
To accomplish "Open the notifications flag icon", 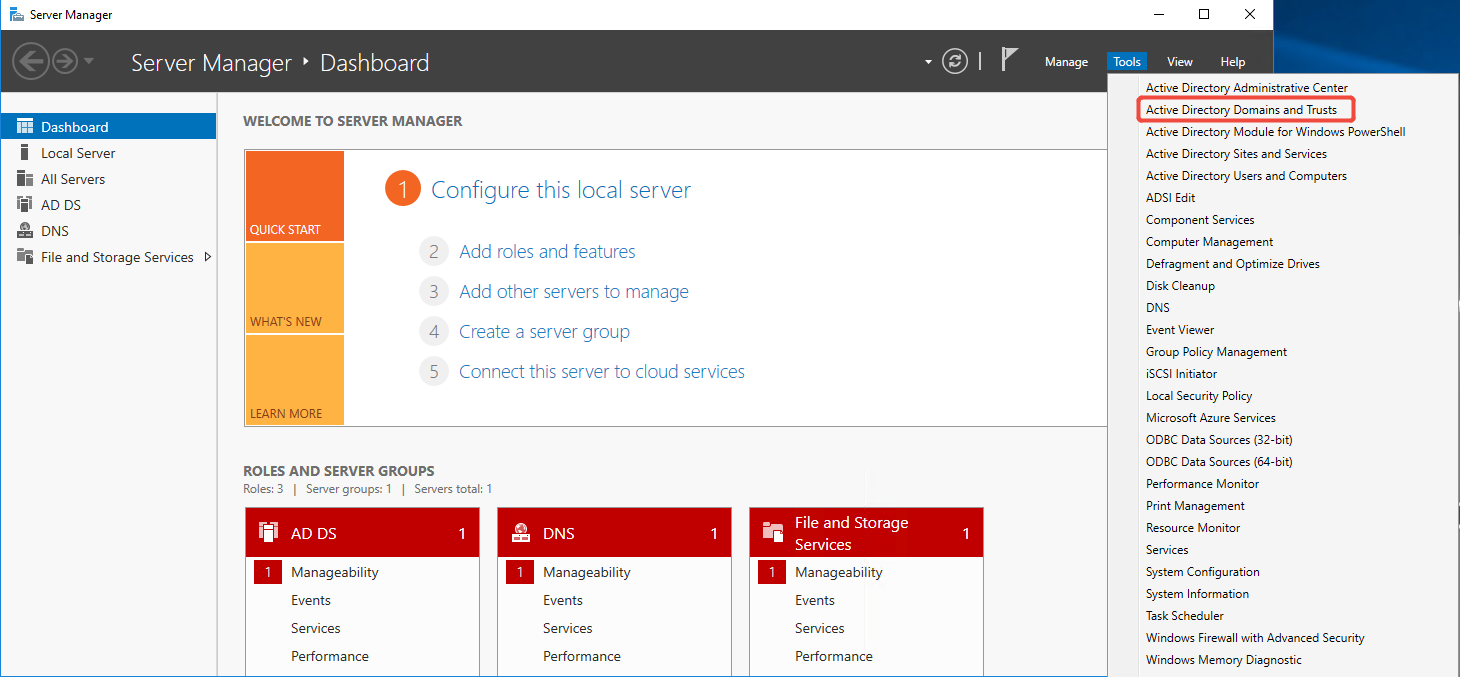I will [1009, 60].
